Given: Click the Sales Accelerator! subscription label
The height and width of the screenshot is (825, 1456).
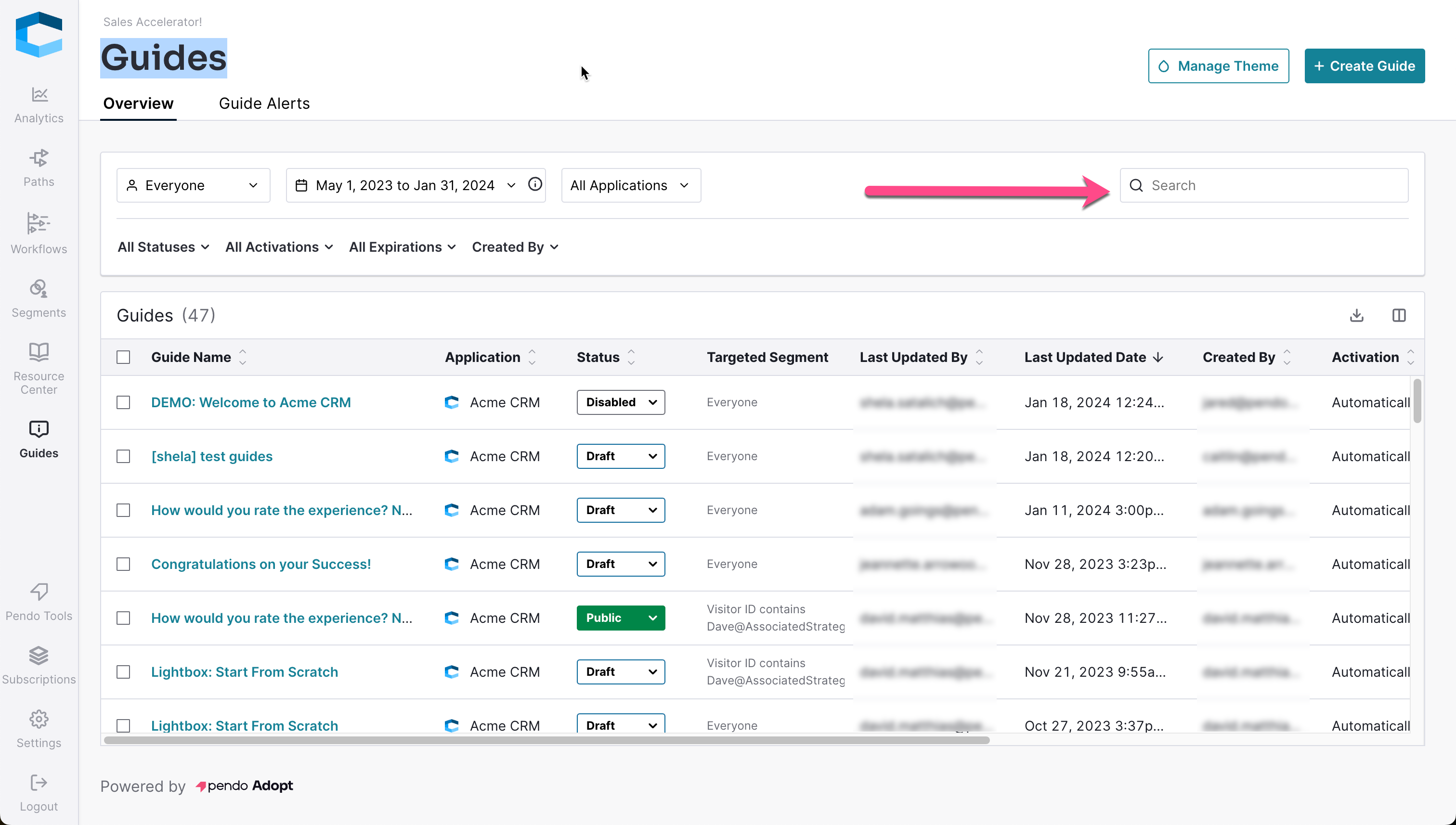Looking at the screenshot, I should click(153, 22).
